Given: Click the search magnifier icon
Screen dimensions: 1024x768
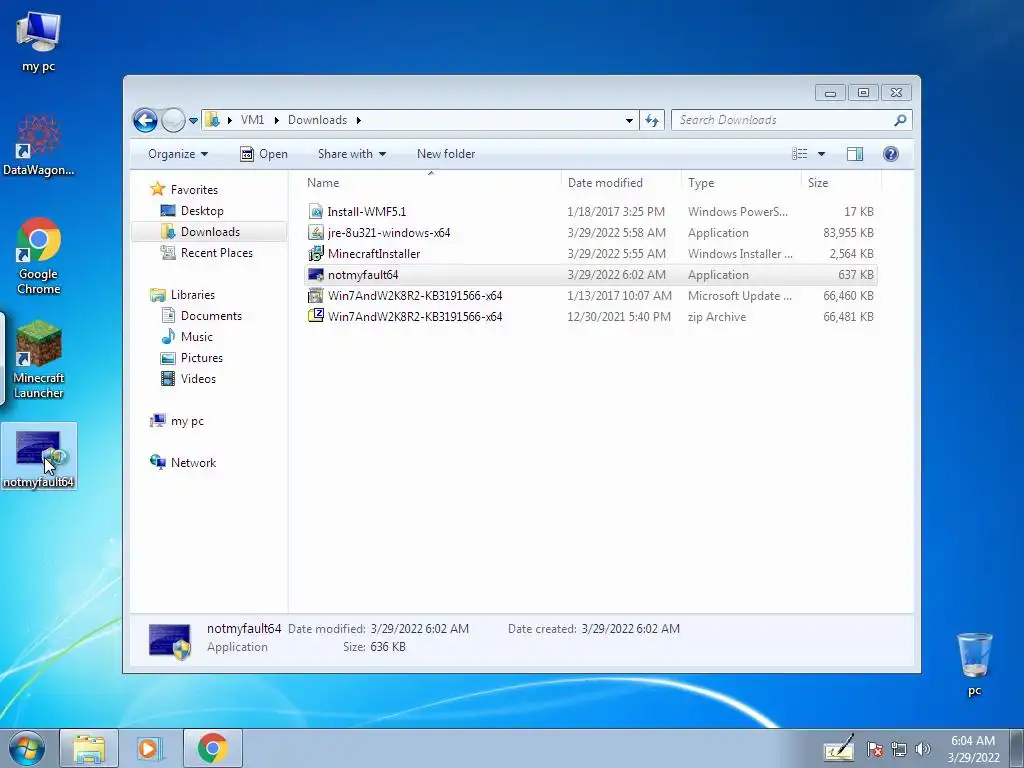Looking at the screenshot, I should tap(901, 120).
